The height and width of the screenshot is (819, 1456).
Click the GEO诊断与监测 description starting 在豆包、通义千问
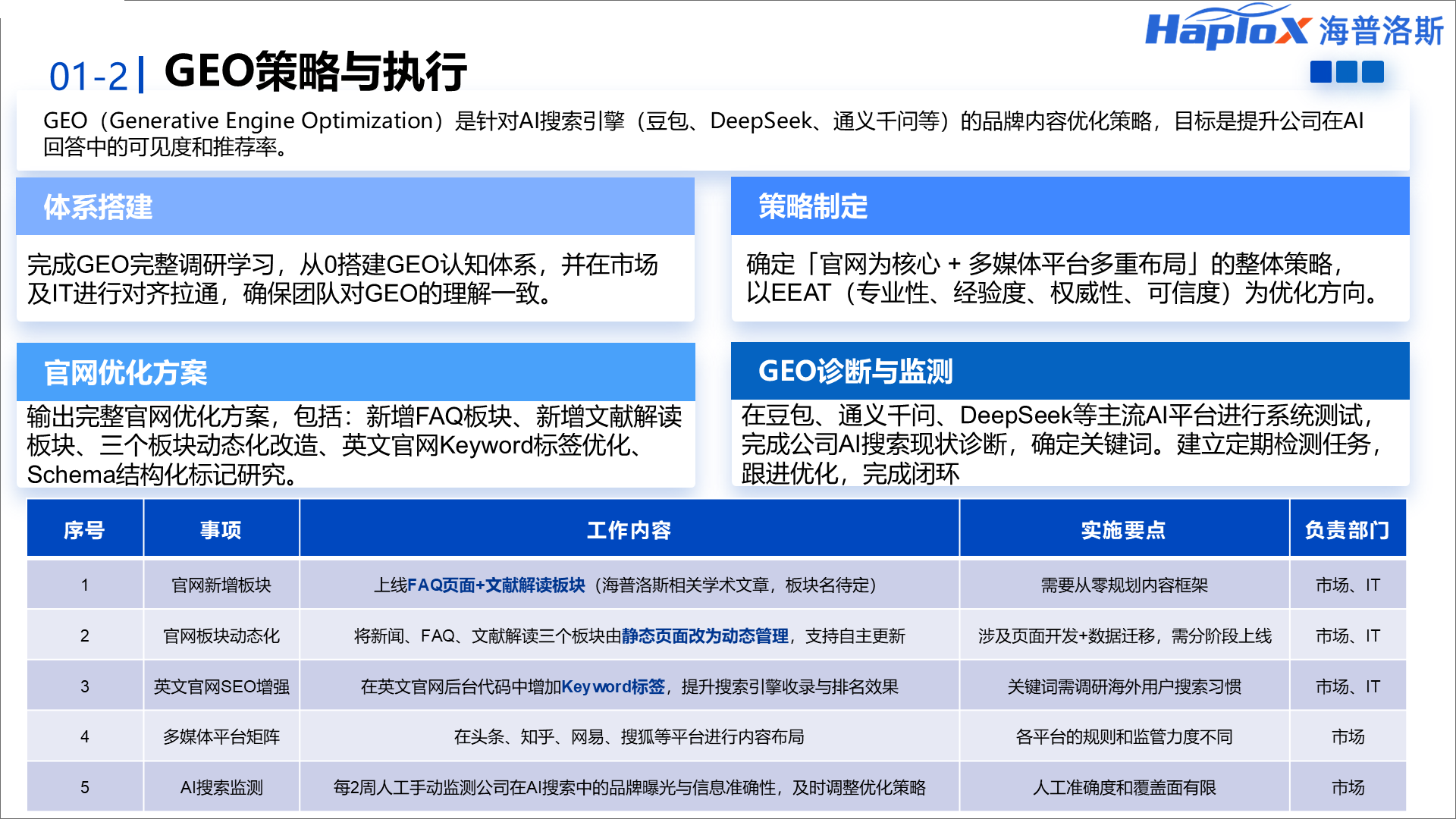pyautogui.click(x=1062, y=444)
